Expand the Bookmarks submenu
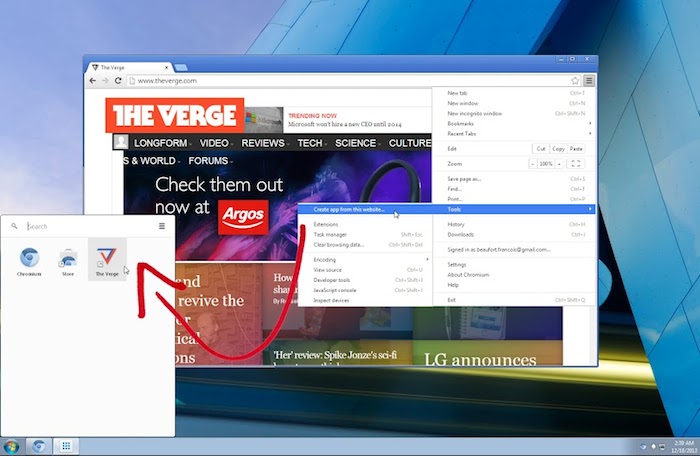The image size is (700, 456). pos(514,123)
